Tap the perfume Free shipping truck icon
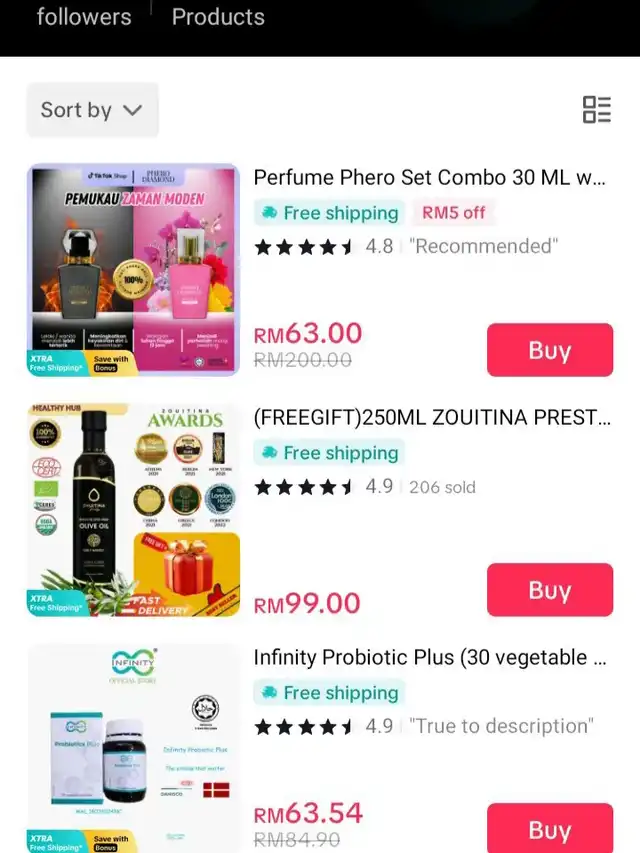 [269, 213]
